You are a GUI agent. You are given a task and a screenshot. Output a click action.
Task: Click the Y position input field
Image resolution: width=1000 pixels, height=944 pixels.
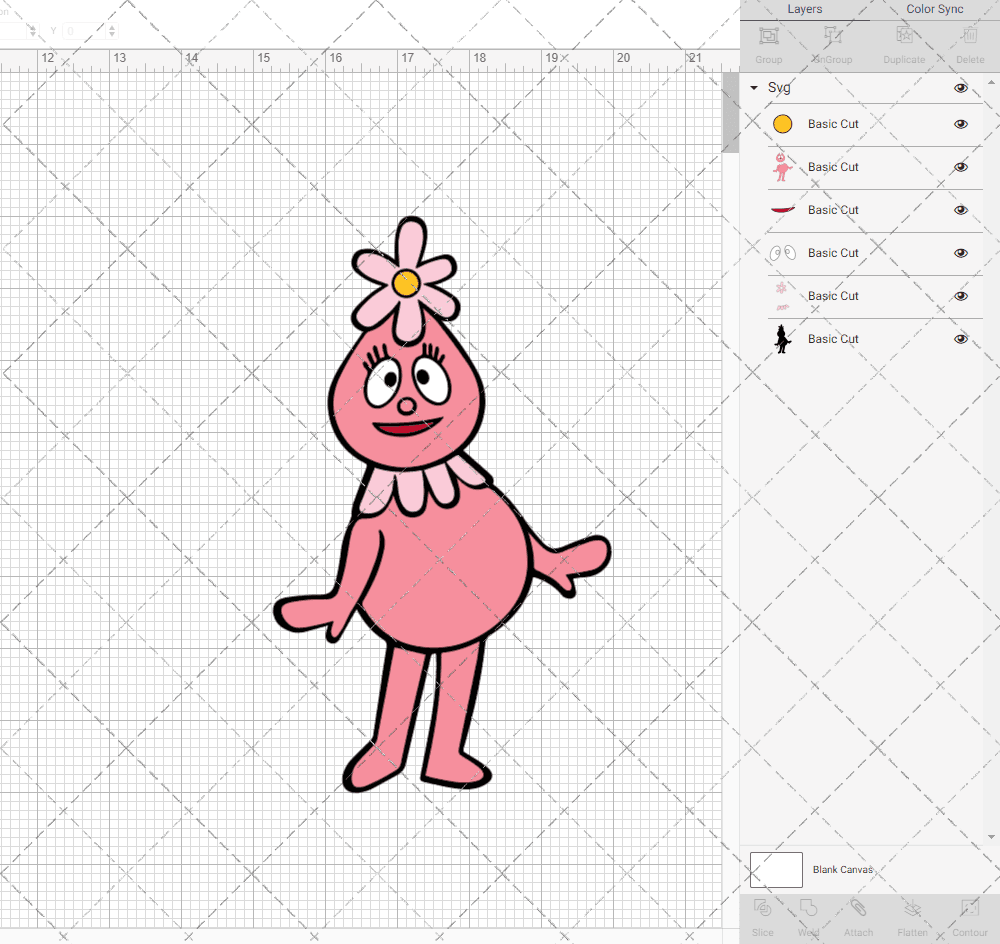pyautogui.click(x=84, y=31)
